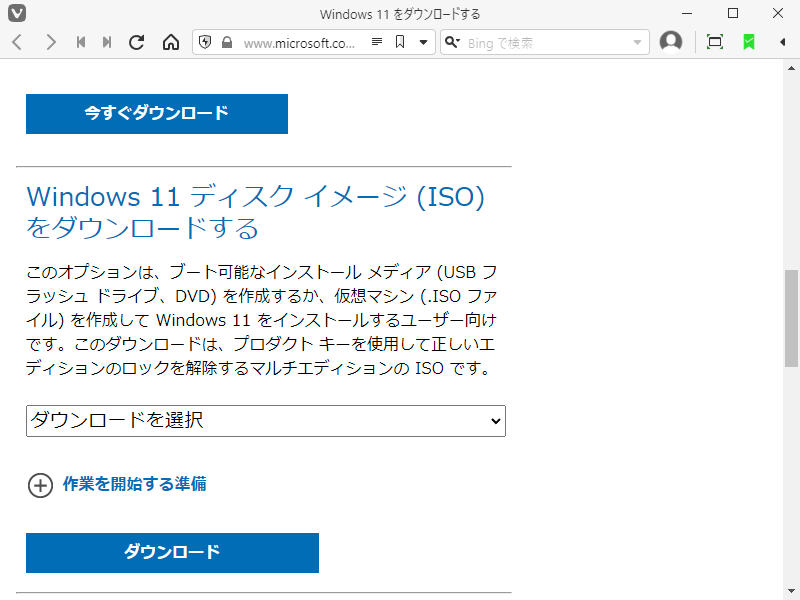Show site info via the padlock icon

pos(227,42)
